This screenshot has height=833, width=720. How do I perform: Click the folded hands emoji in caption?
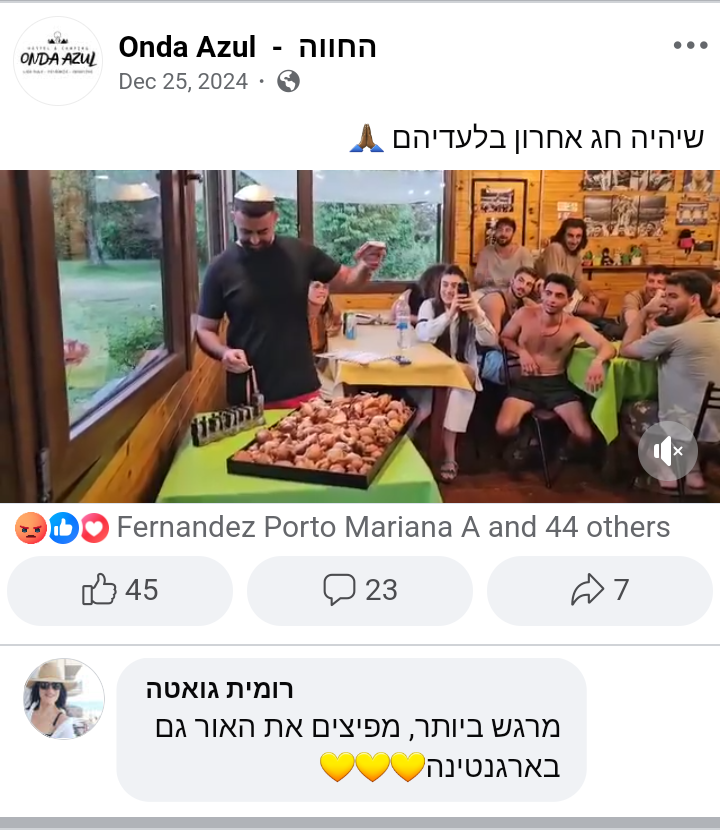click(367, 138)
